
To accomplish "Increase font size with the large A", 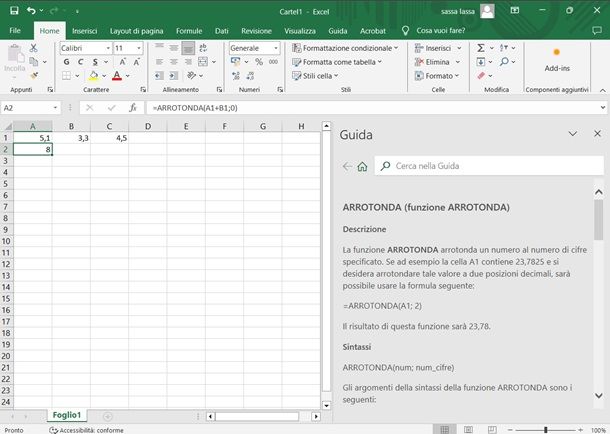I will pos(123,62).
